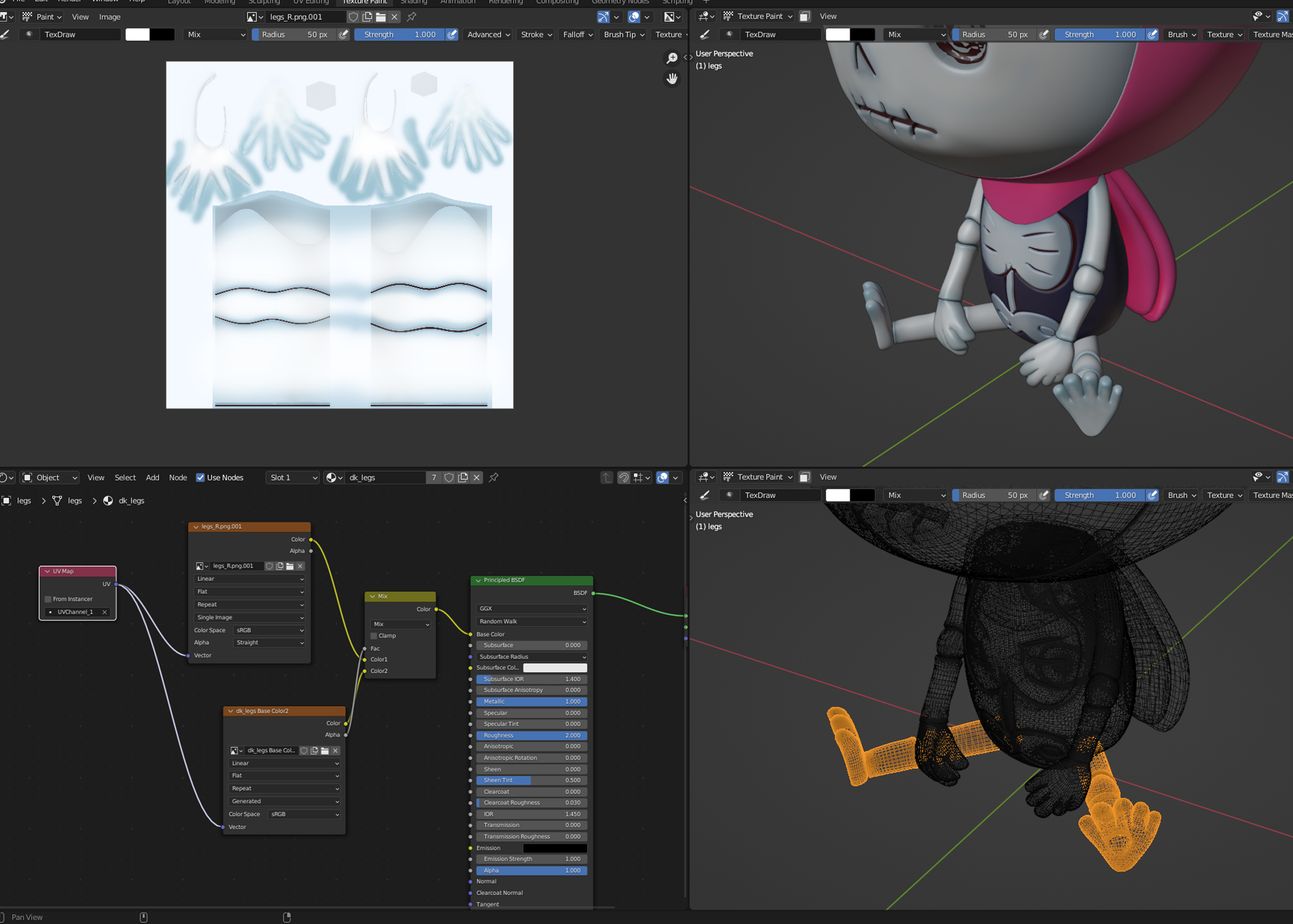Click the Radius slider in image editor

(x=295, y=34)
